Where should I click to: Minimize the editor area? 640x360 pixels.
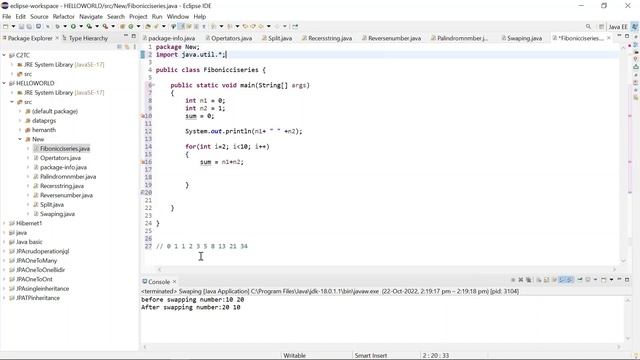619,36
